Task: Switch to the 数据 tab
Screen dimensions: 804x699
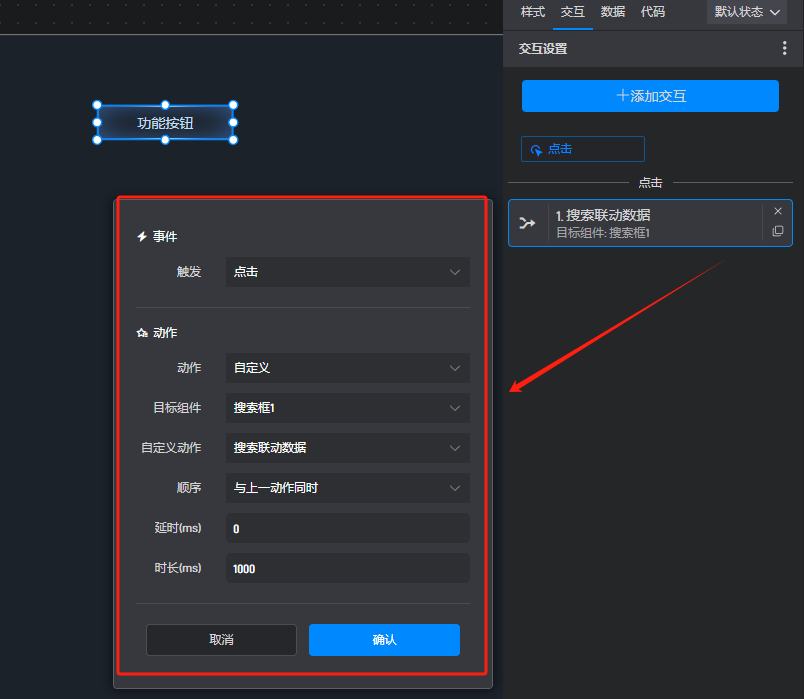Action: tap(613, 12)
